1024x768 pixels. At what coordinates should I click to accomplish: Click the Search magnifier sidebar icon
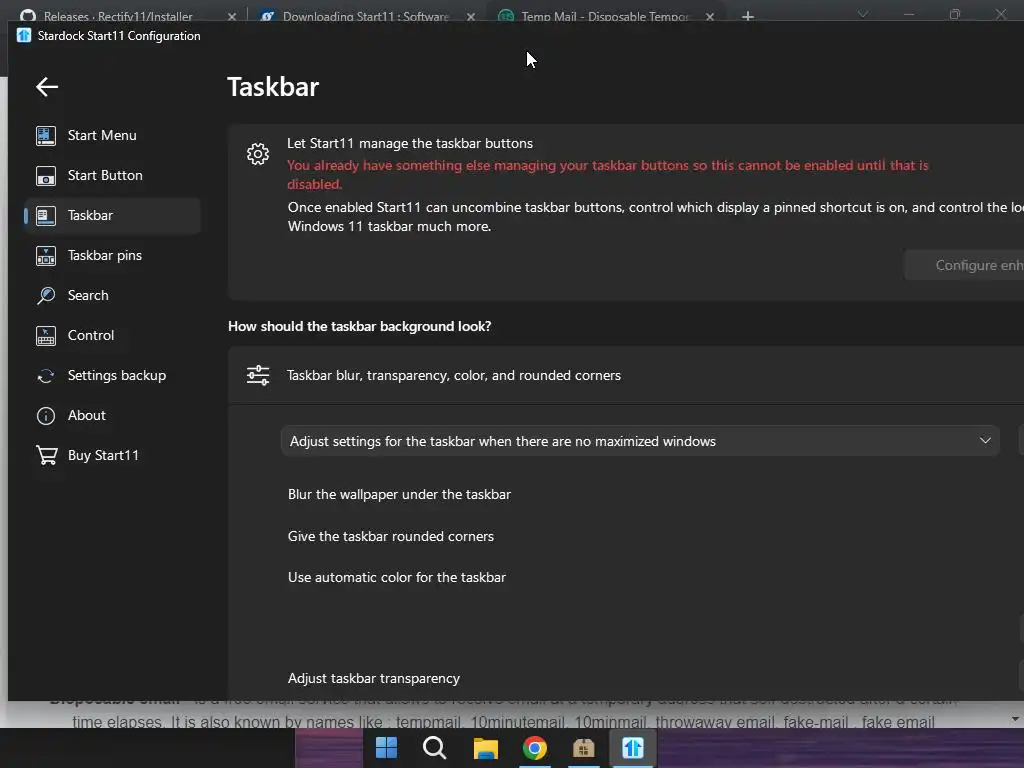point(46,295)
